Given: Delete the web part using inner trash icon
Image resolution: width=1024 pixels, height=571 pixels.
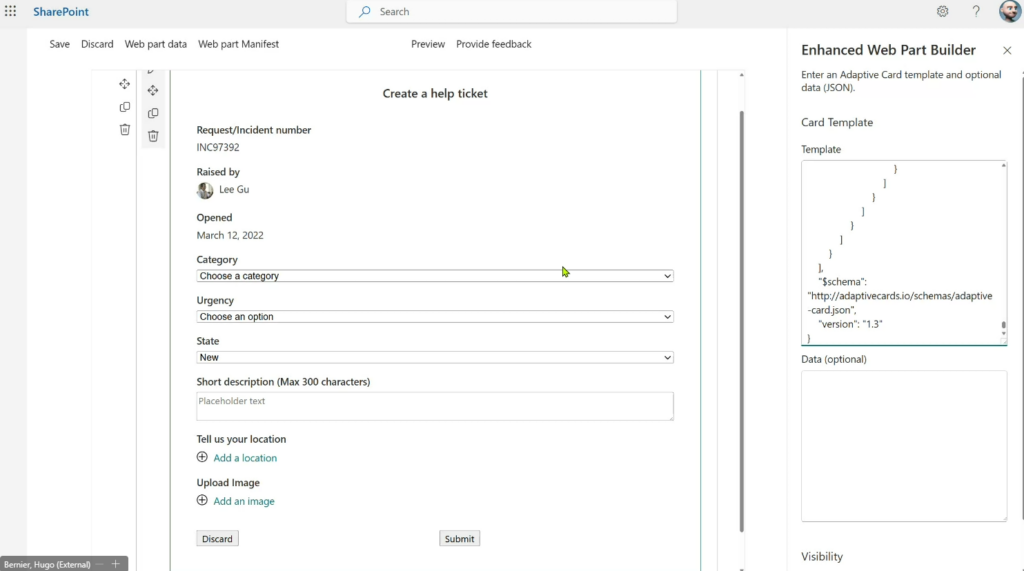Looking at the screenshot, I should point(153,136).
